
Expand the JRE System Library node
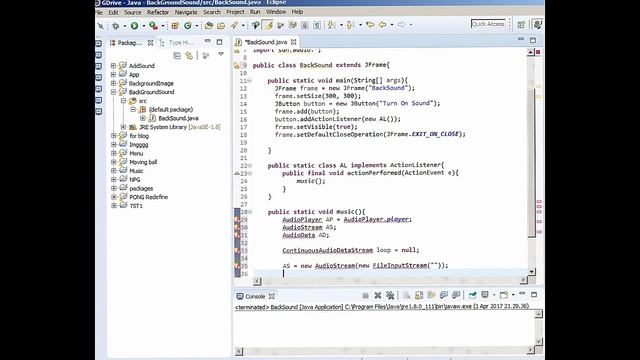pos(123,127)
